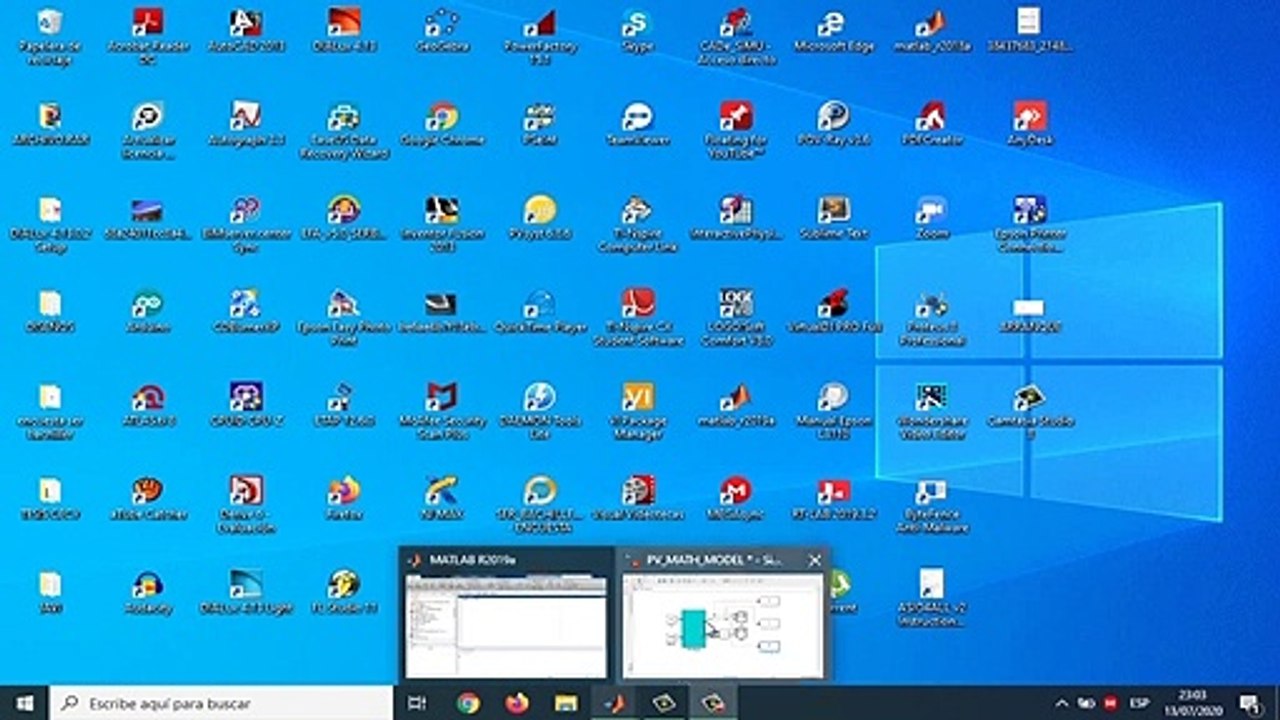Select the Skype desktop shortcut
1280x720 pixels.
(x=637, y=30)
